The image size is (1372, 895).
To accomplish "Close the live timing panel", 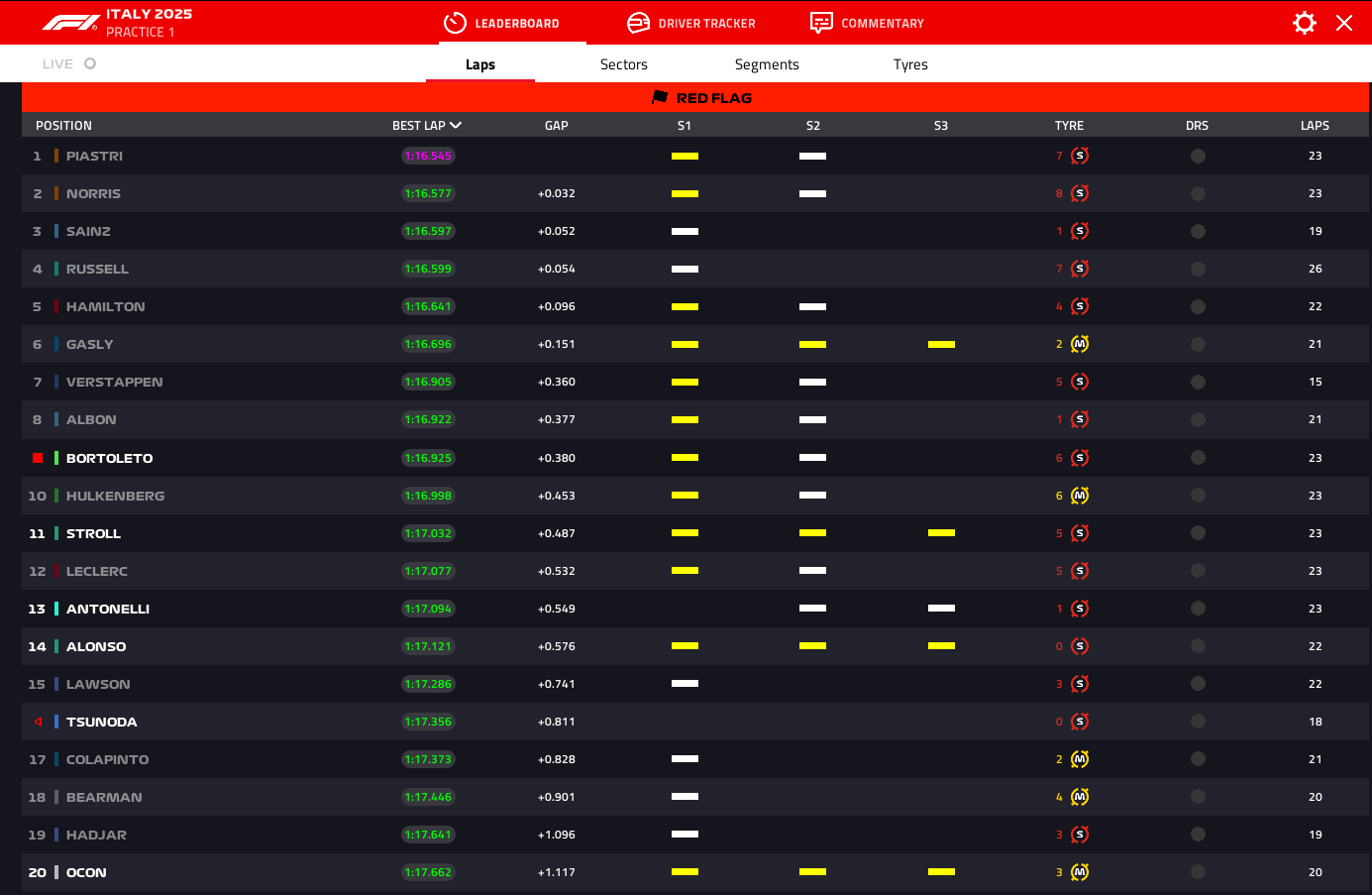I will click(x=1344, y=23).
